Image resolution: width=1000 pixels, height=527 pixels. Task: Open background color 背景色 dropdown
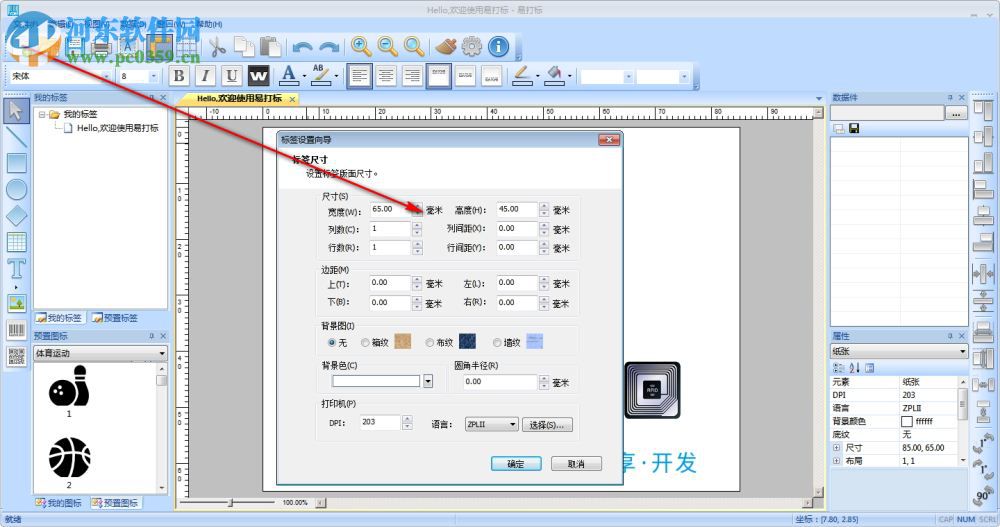click(x=428, y=382)
